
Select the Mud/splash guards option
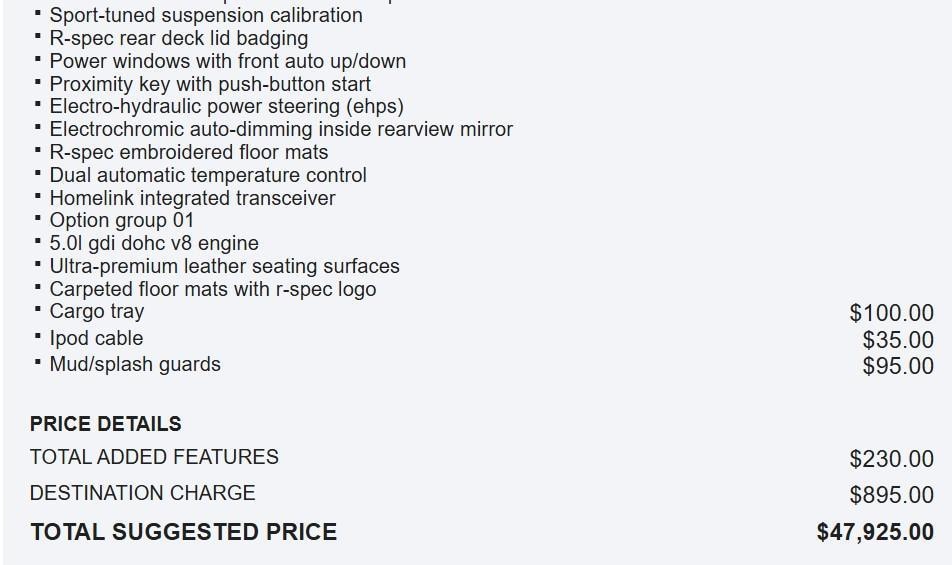click(x=135, y=365)
